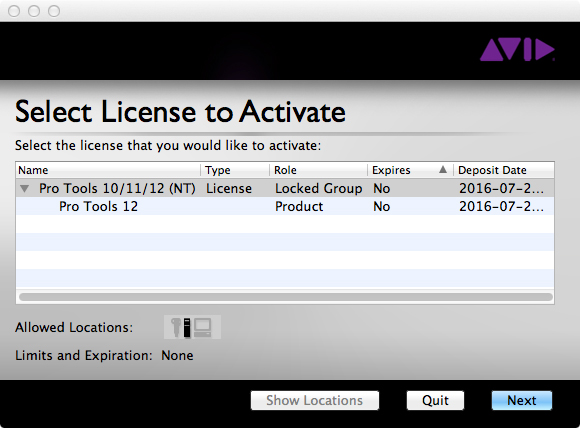Image resolution: width=580 pixels, height=428 pixels.
Task: Click the deposit date of the Locked Group row
Action: click(x=502, y=189)
